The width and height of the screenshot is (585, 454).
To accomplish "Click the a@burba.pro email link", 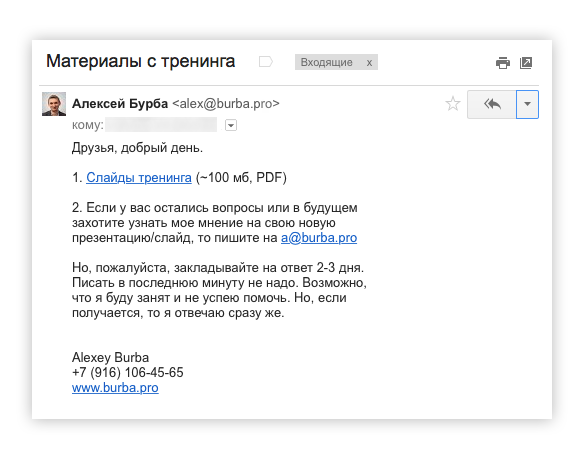I will point(319,238).
